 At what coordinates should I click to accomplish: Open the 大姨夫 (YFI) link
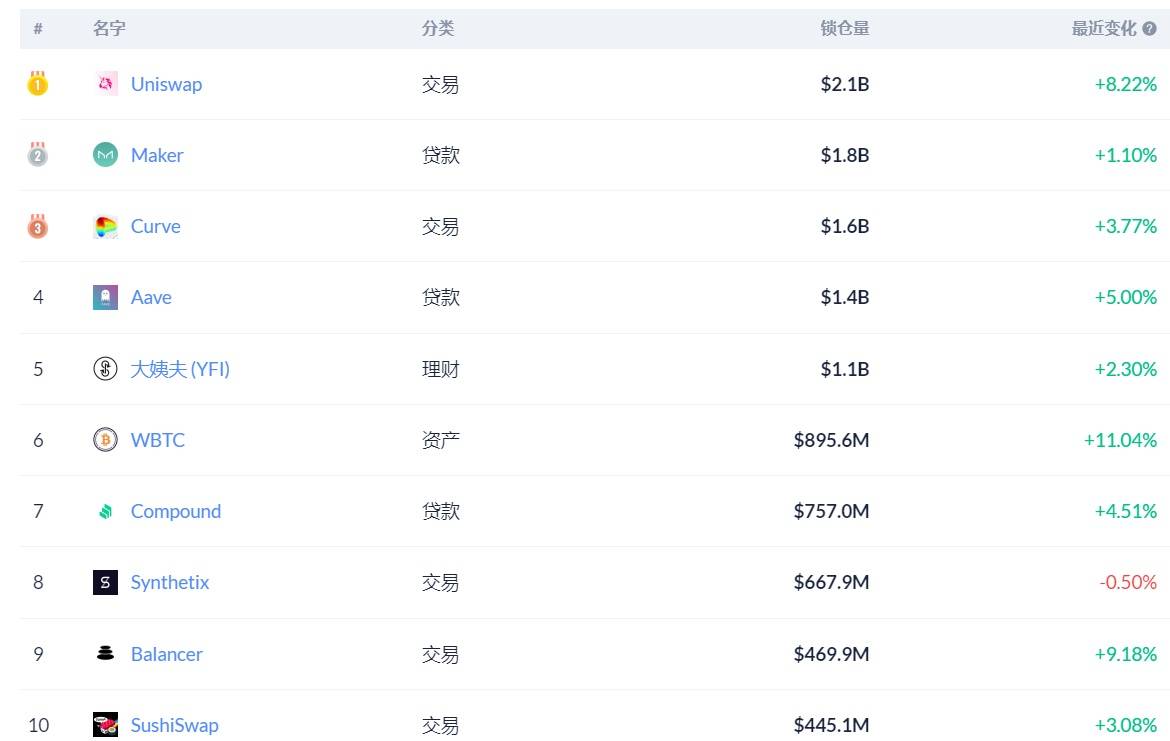pyautogui.click(x=180, y=369)
